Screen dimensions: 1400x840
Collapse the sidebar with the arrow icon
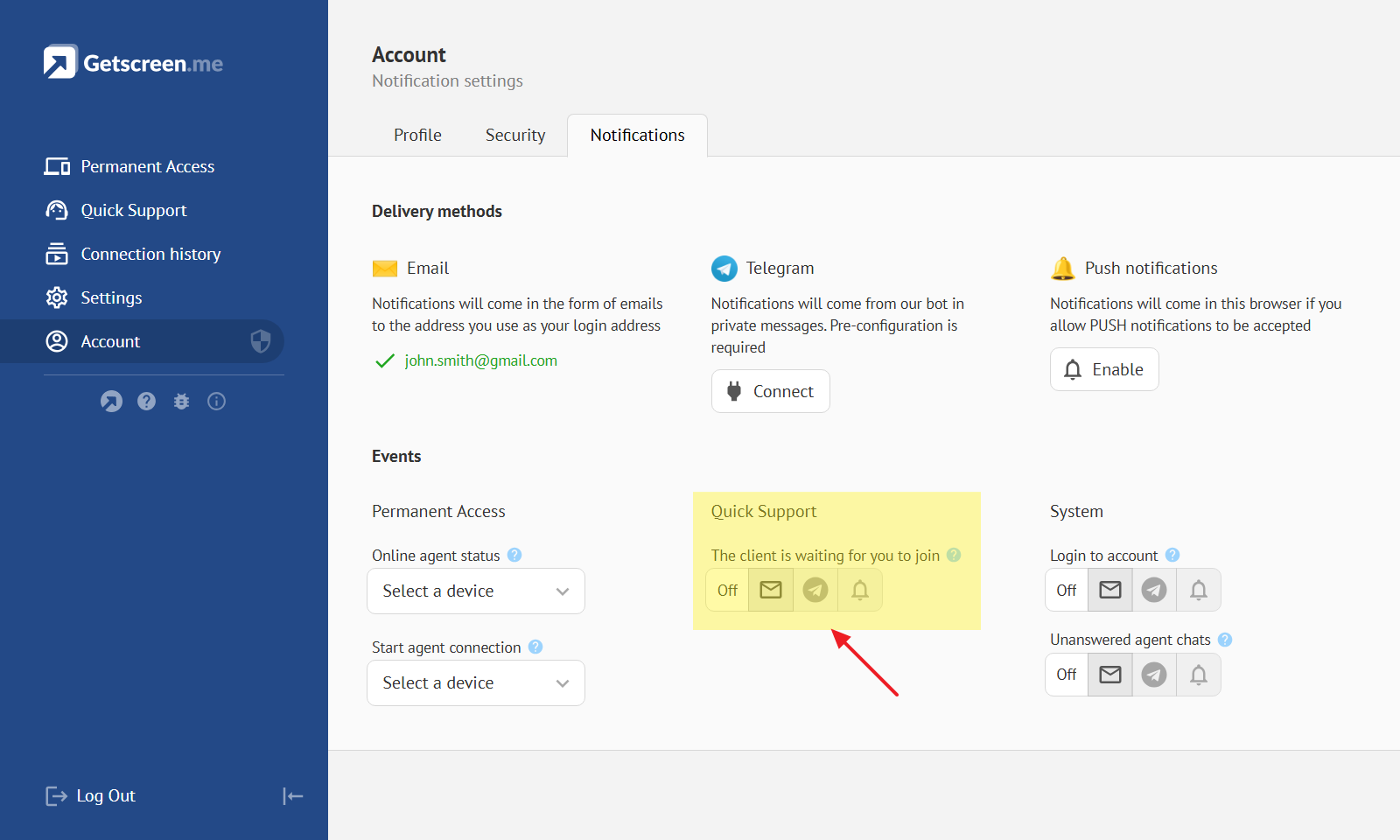pos(292,796)
